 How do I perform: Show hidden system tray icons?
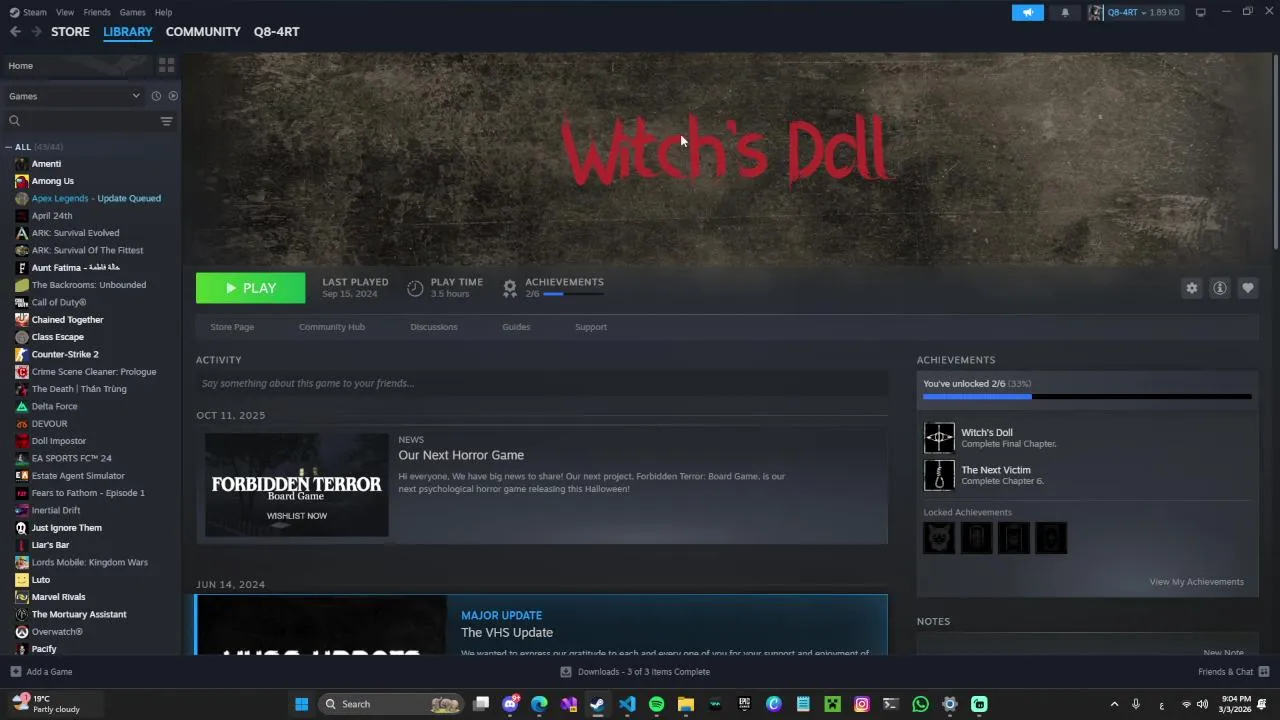pos(1114,704)
